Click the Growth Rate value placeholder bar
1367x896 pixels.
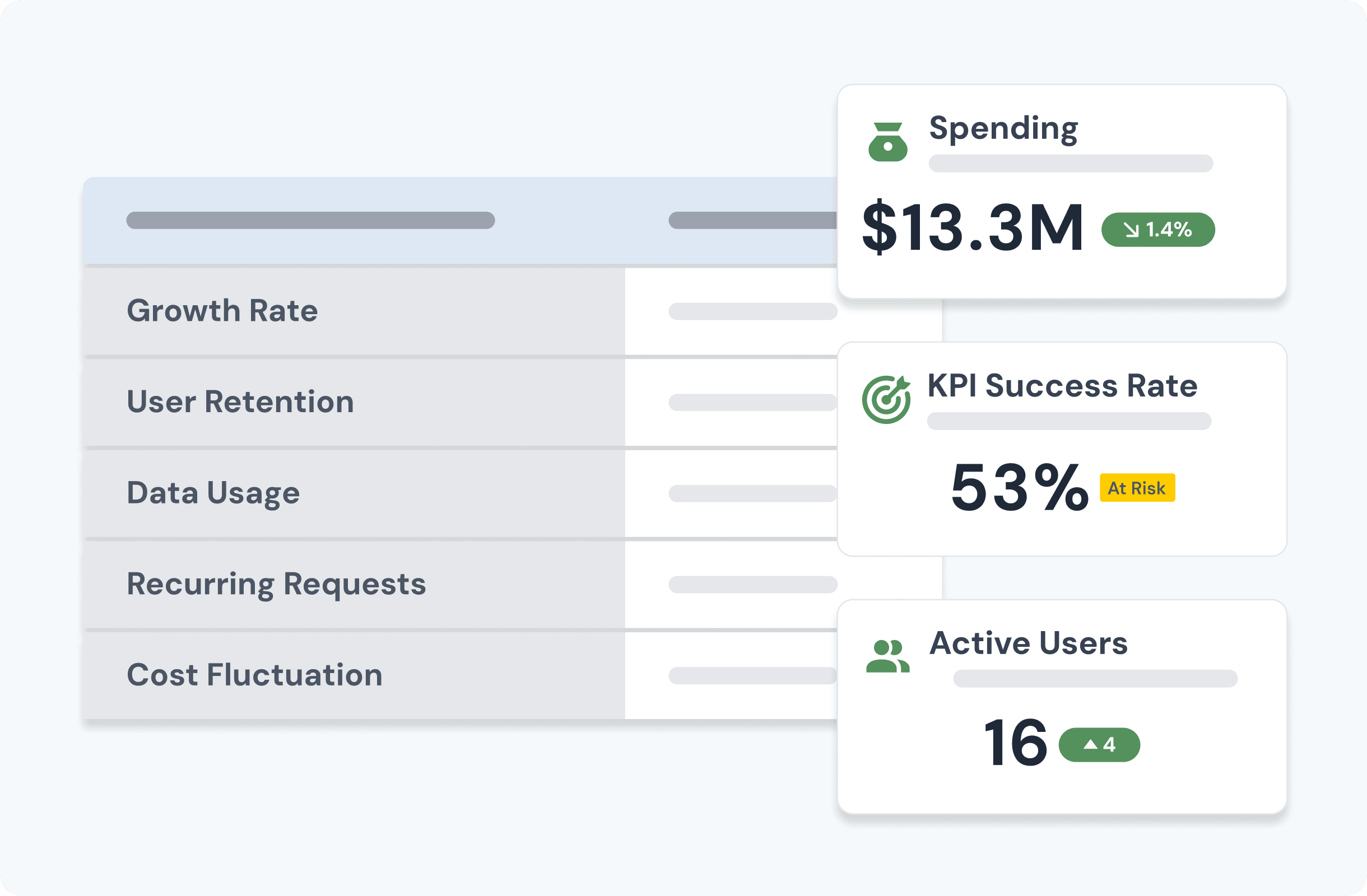pyautogui.click(x=752, y=311)
